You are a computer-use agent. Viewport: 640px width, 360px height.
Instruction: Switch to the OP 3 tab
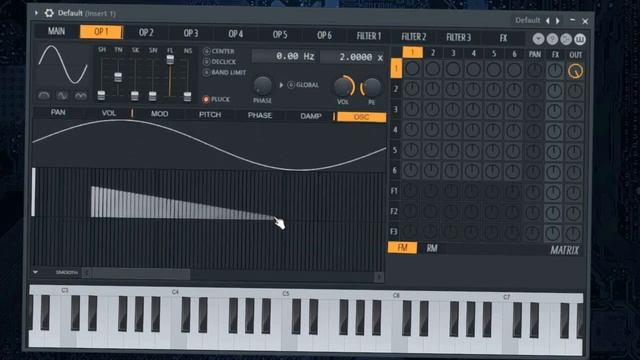pos(191,33)
